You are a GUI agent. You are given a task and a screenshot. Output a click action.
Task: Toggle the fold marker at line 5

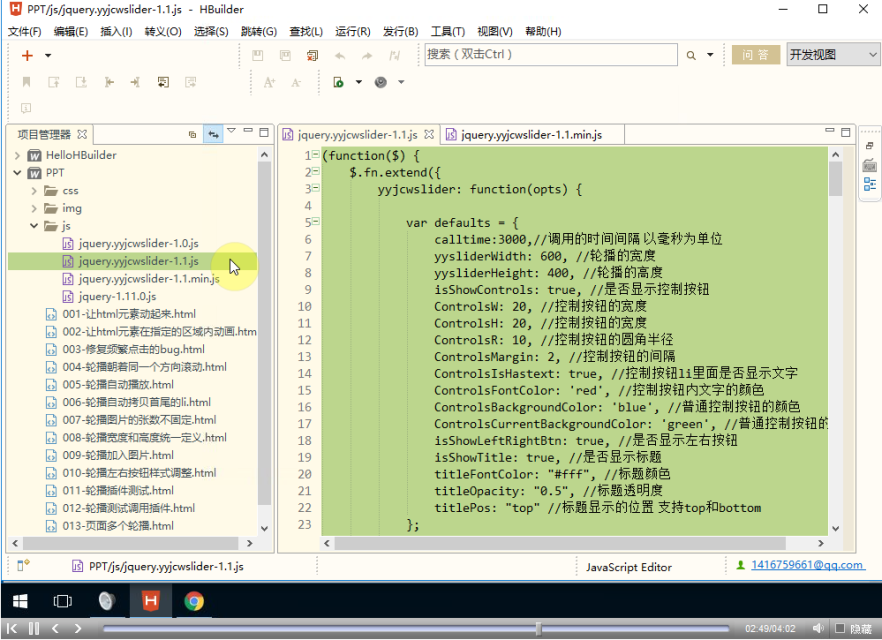[316, 223]
